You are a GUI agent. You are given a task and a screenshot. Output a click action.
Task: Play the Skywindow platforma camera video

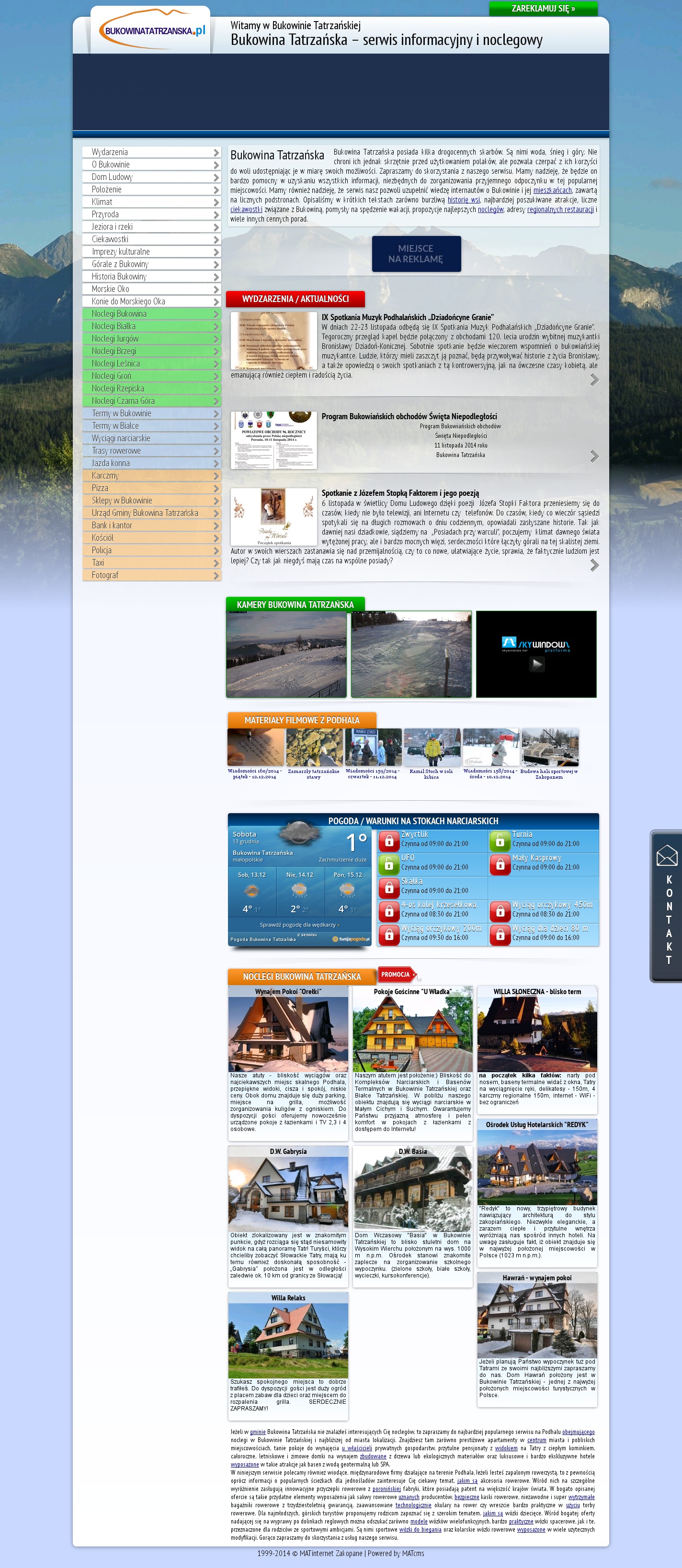[536, 663]
